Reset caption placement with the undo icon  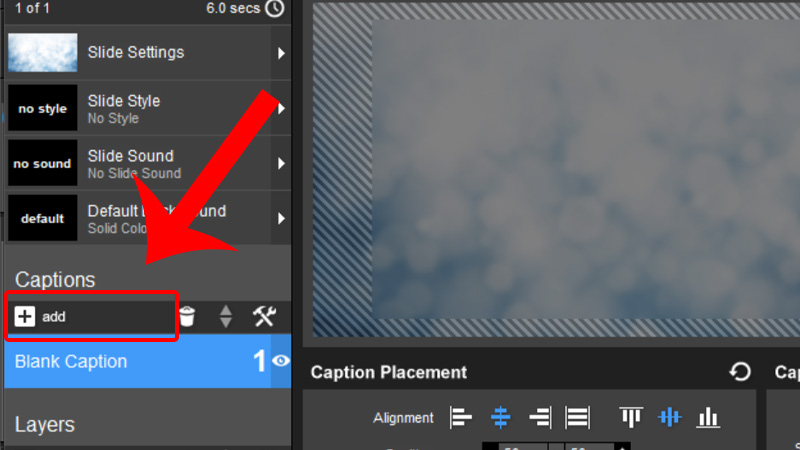pyautogui.click(x=740, y=372)
